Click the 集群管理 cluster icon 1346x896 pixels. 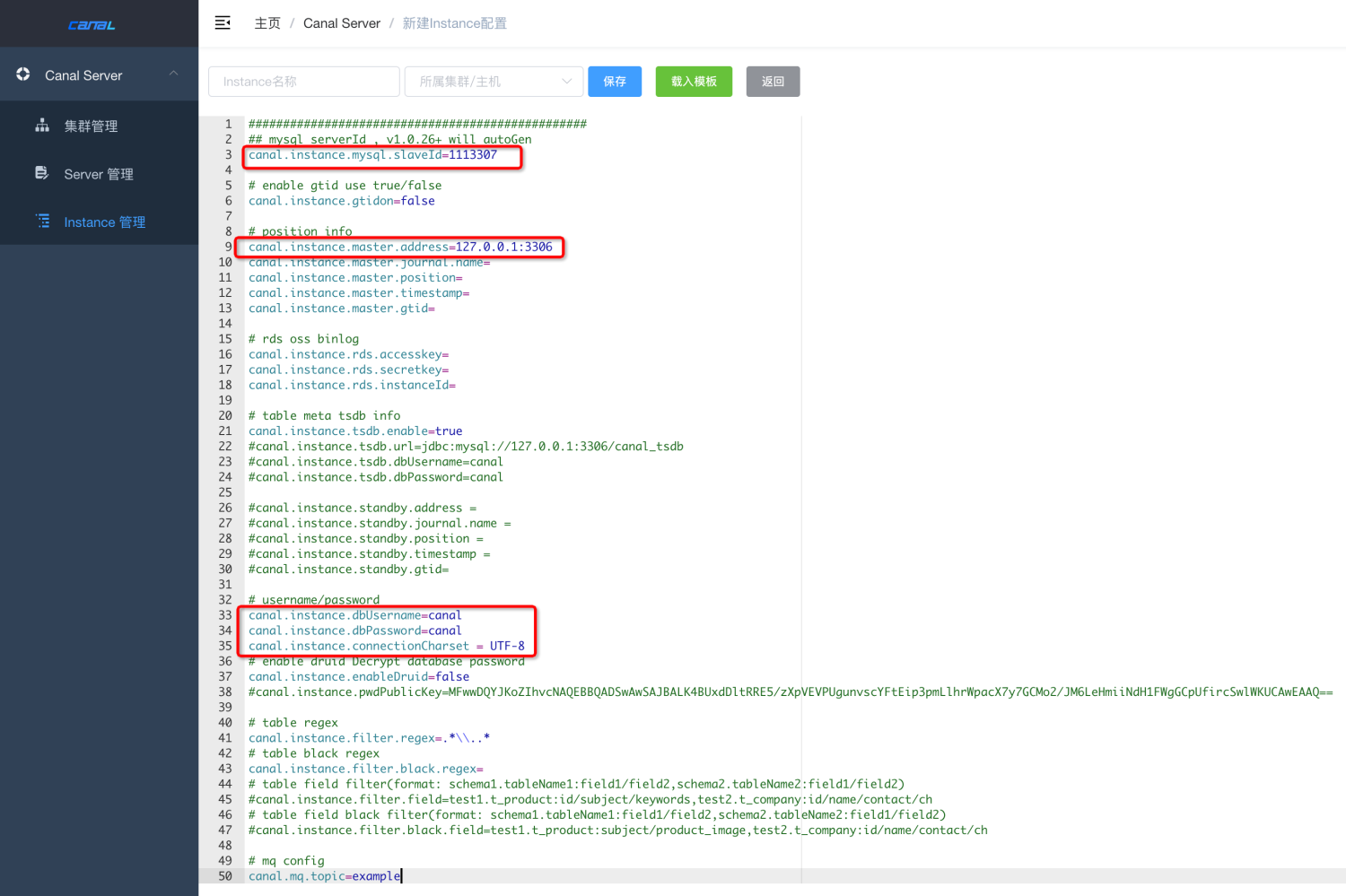[x=42, y=126]
